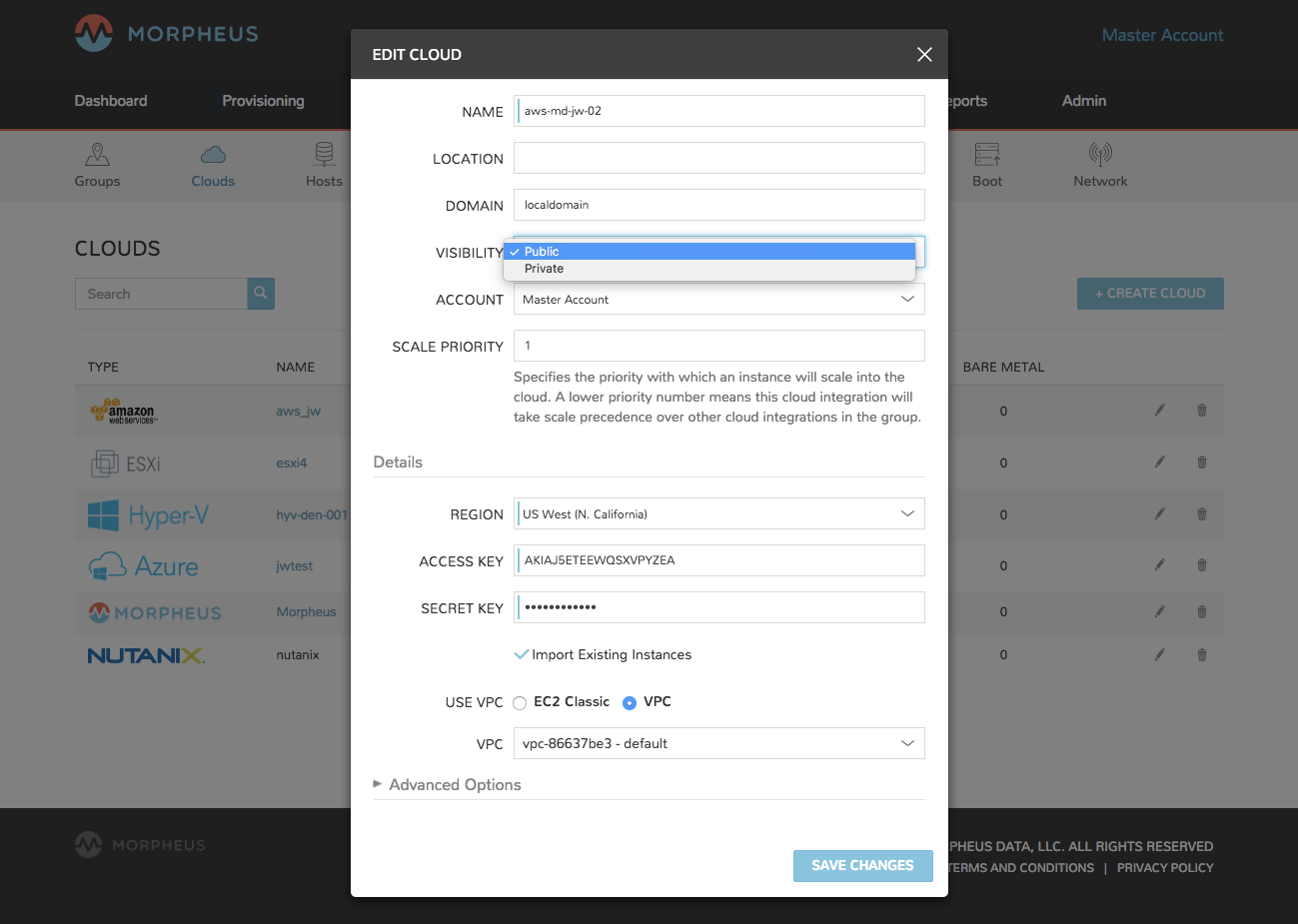Click the Boot server icon
Image resolution: width=1298 pixels, height=924 pixels.
pos(987,155)
